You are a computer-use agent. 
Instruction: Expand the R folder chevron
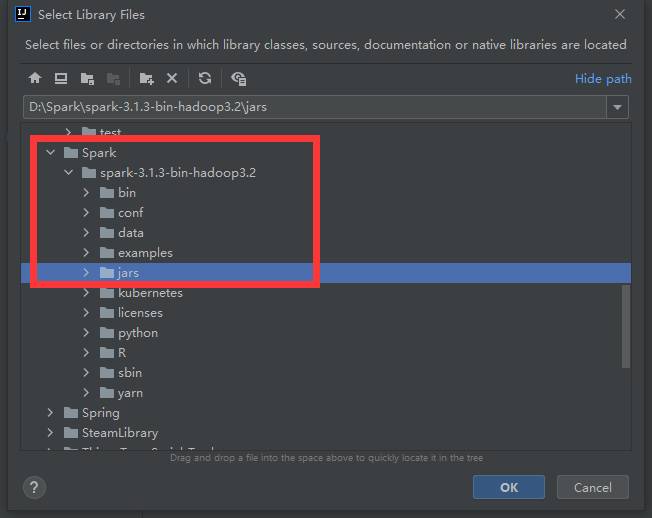86,353
